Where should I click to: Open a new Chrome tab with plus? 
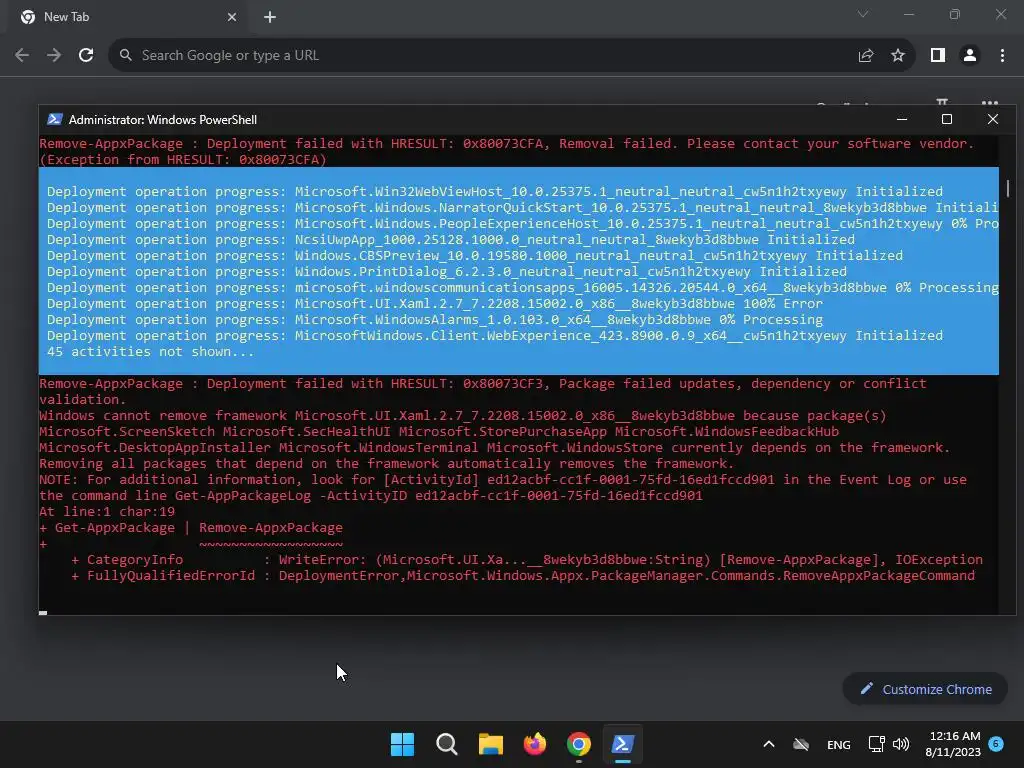(x=270, y=17)
